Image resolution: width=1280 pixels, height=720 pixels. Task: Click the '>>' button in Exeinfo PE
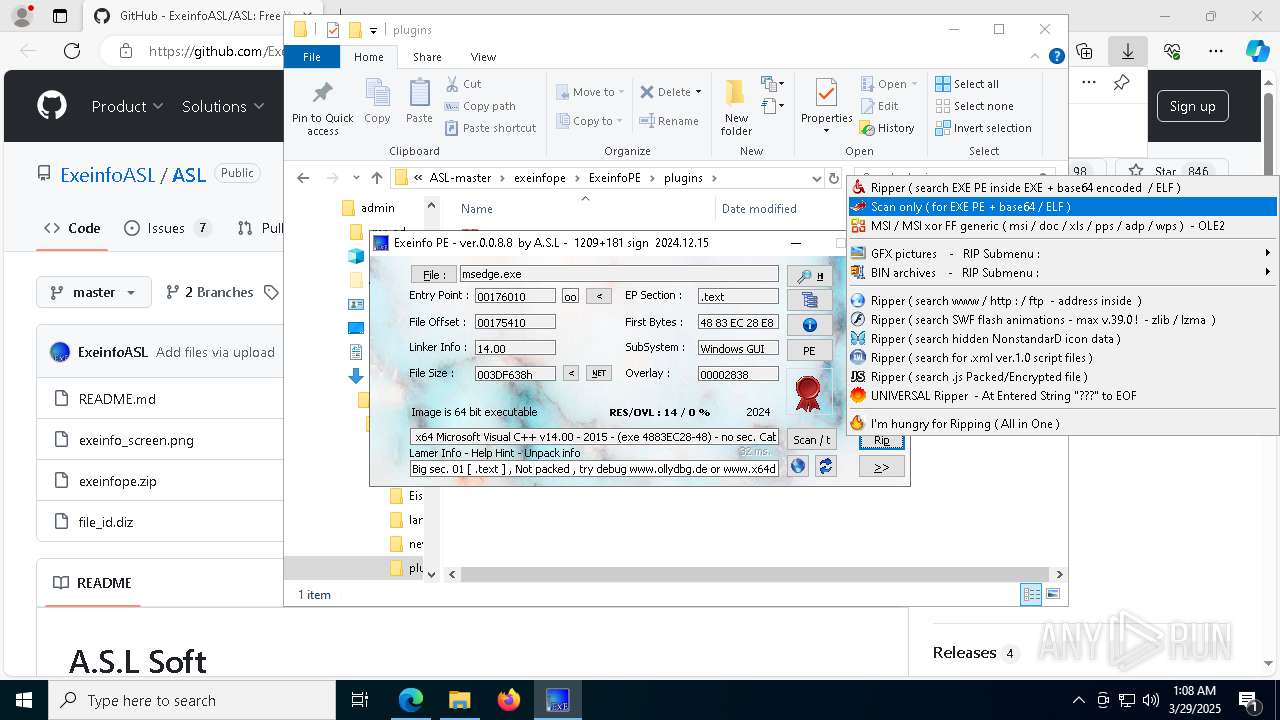[x=881, y=467]
